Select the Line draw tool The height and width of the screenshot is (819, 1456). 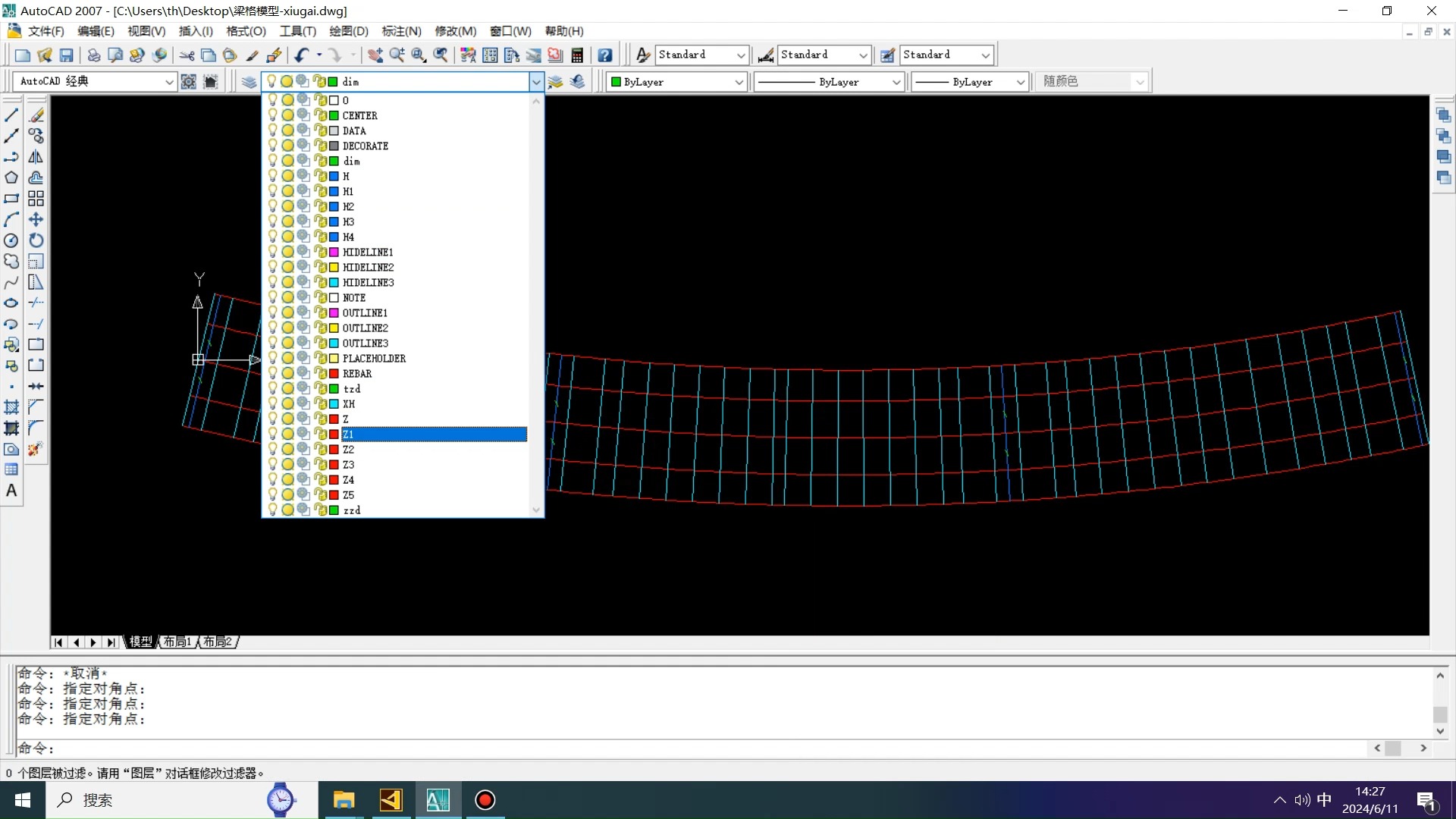(x=11, y=115)
